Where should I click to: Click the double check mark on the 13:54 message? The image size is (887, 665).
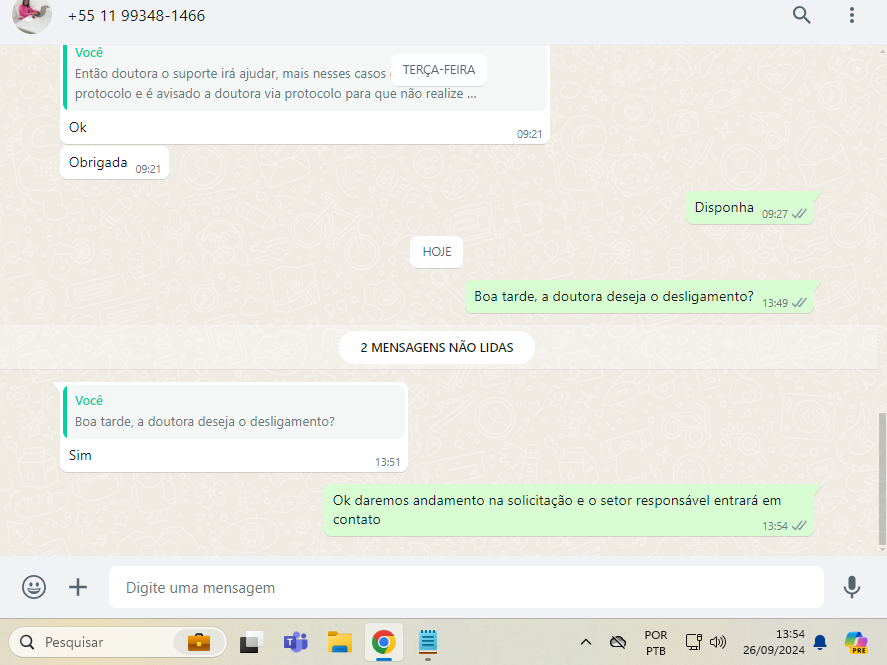[799, 526]
